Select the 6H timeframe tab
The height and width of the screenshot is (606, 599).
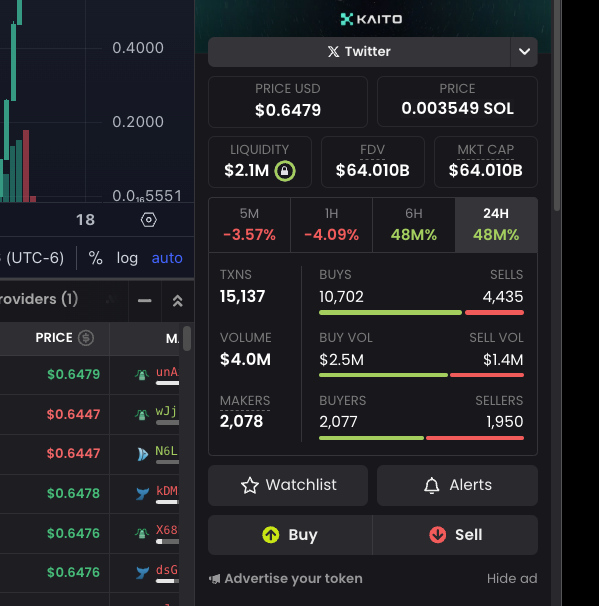pyautogui.click(x=414, y=225)
